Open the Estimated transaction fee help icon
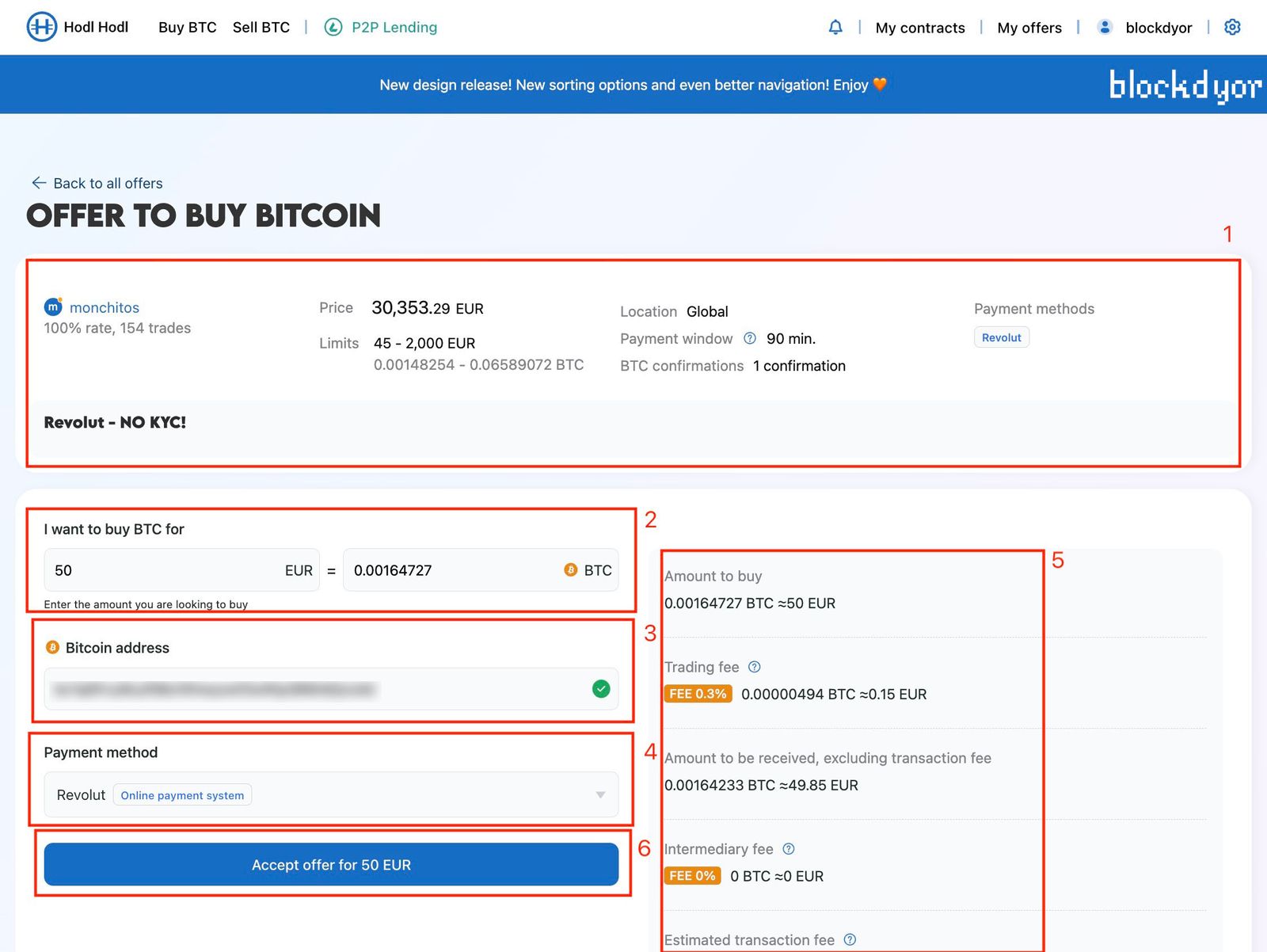Image resolution: width=1267 pixels, height=952 pixels. tap(850, 939)
